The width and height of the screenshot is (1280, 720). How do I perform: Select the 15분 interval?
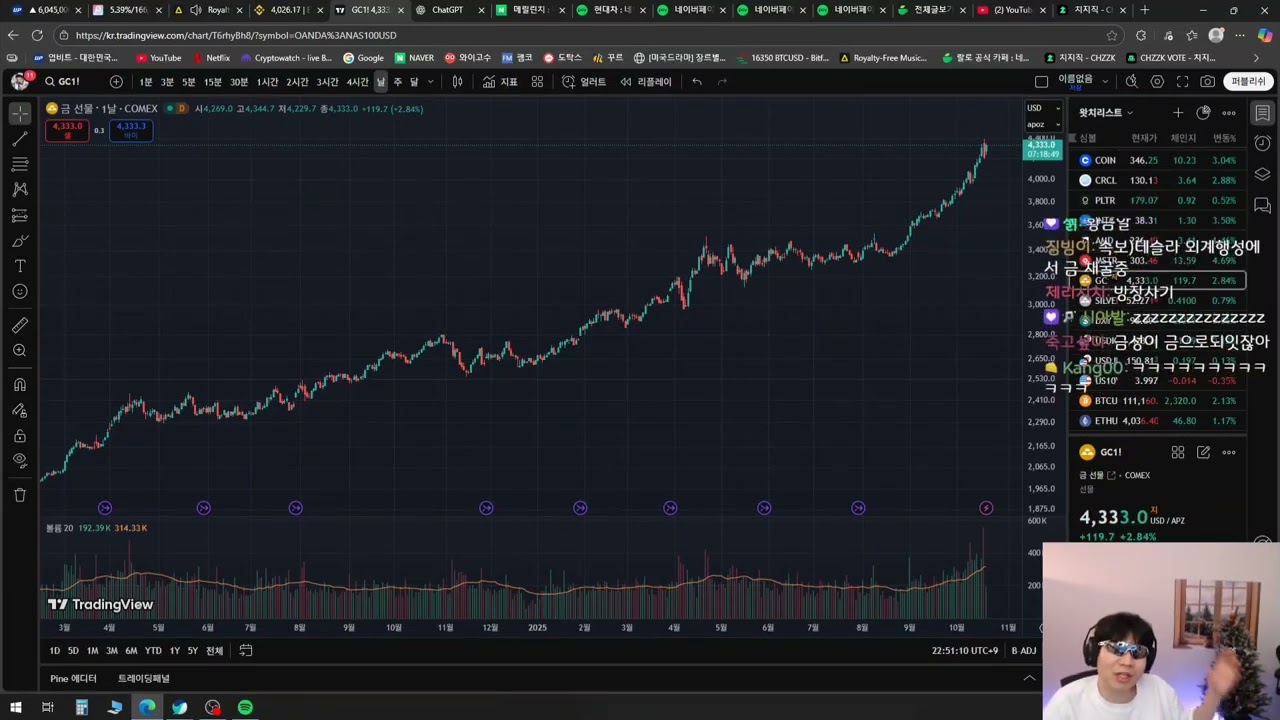(213, 82)
